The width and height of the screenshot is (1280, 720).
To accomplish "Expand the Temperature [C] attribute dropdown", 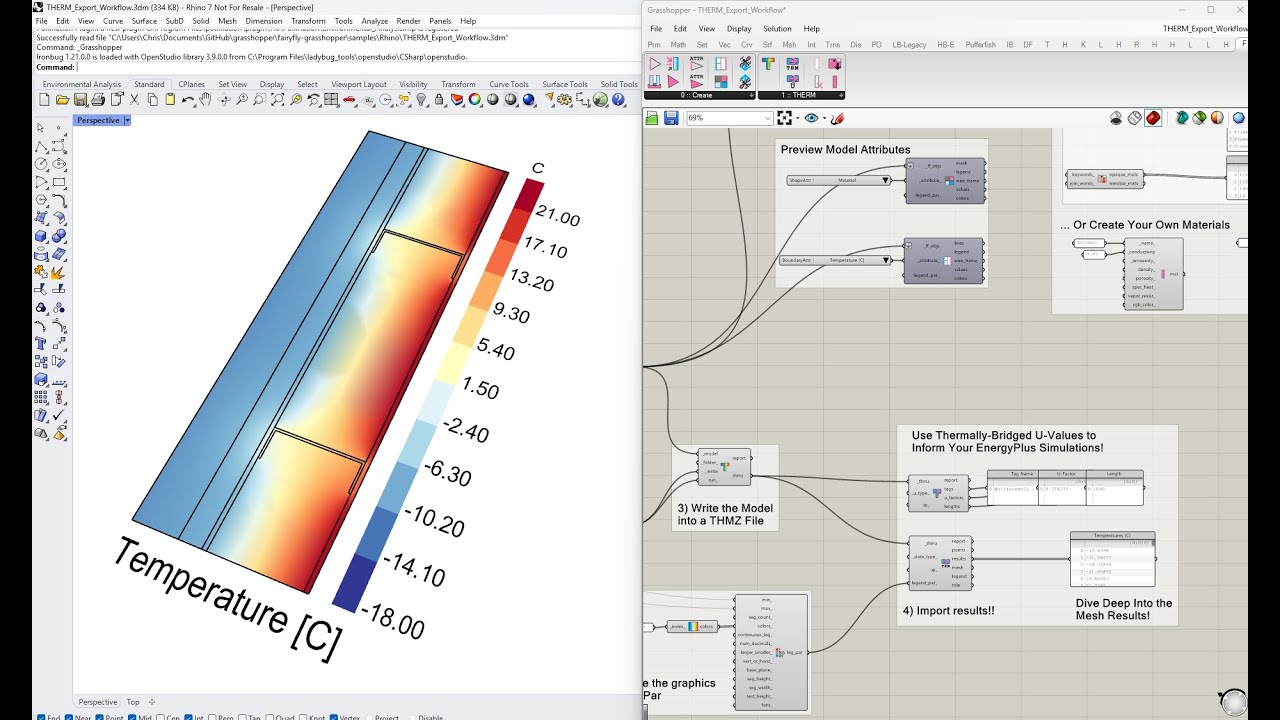I will (x=886, y=260).
